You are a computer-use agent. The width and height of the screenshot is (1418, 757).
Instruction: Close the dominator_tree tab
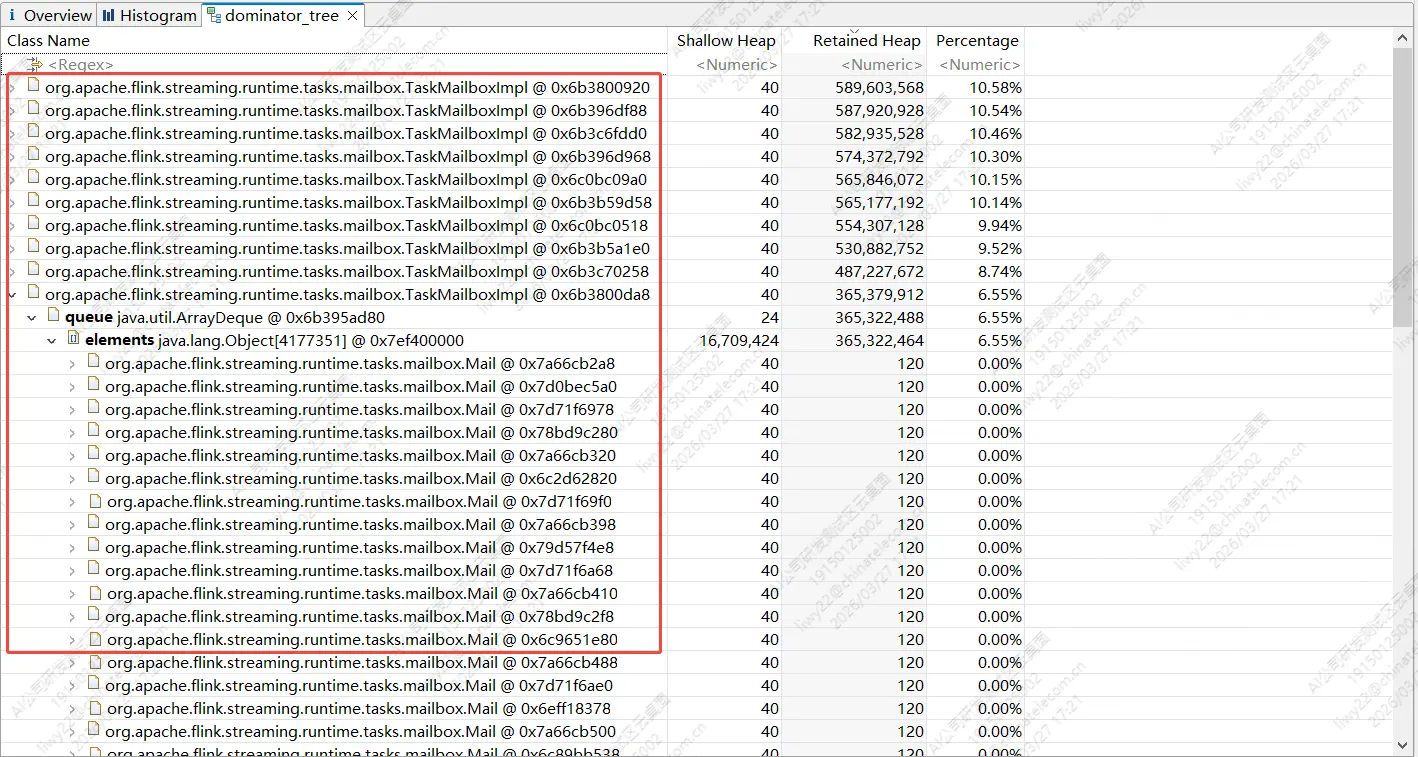click(352, 15)
